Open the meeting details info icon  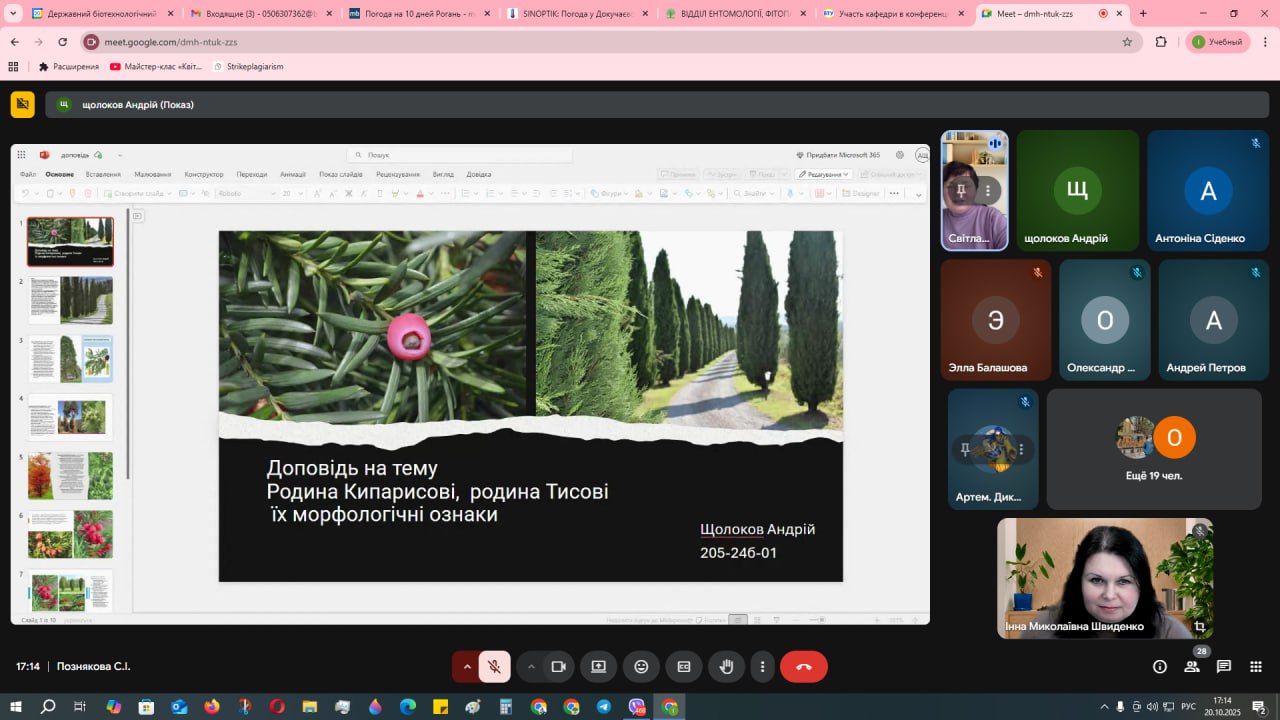1159,667
